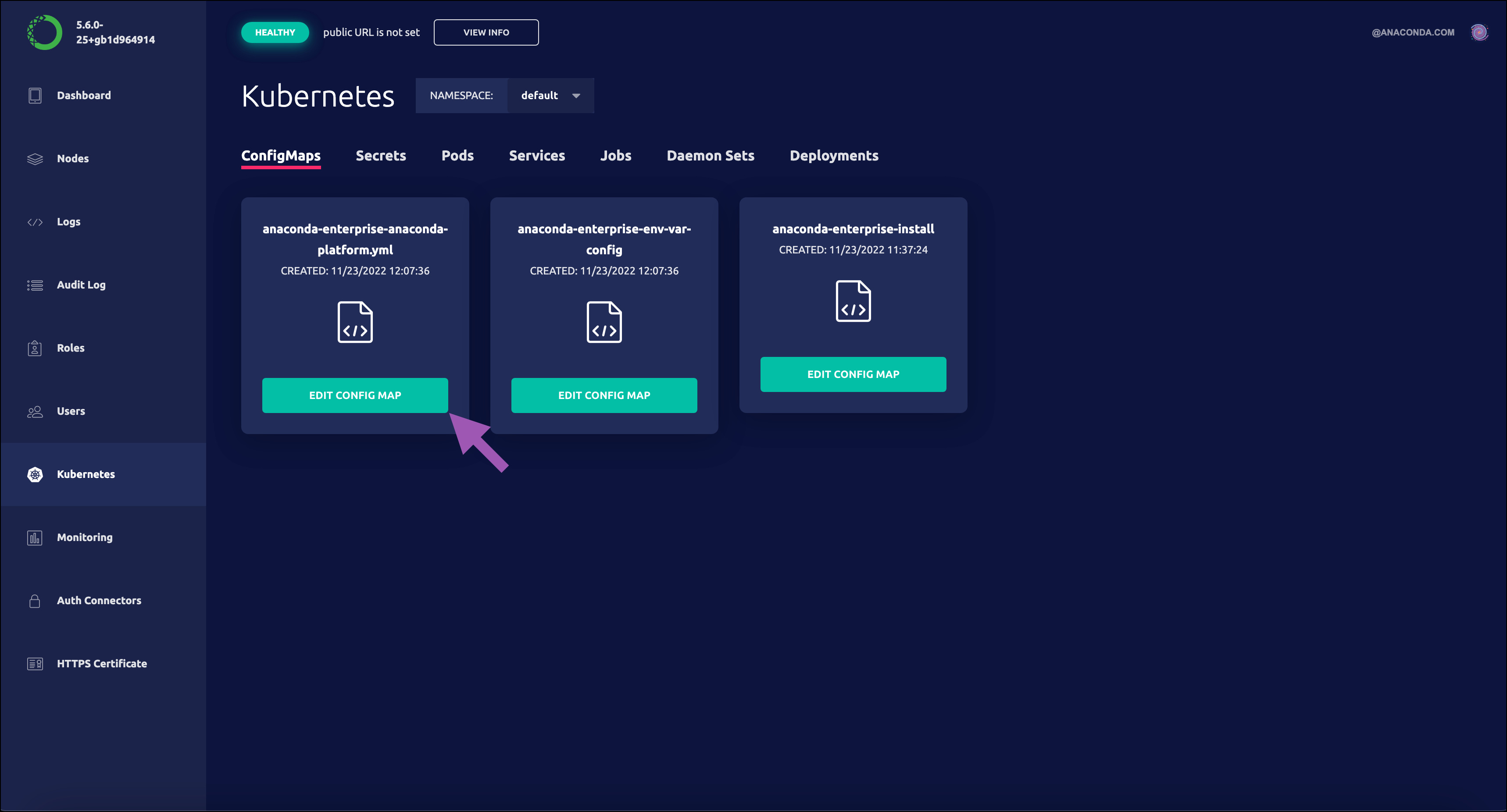Select the Users people icon
Screen dimensions: 1507x812
click(35, 411)
